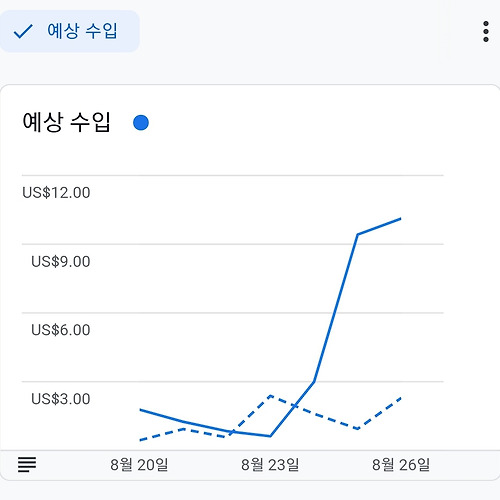Click the US$6.00 axis label
Image resolution: width=500 pixels, height=500 pixels.
click(x=61, y=330)
